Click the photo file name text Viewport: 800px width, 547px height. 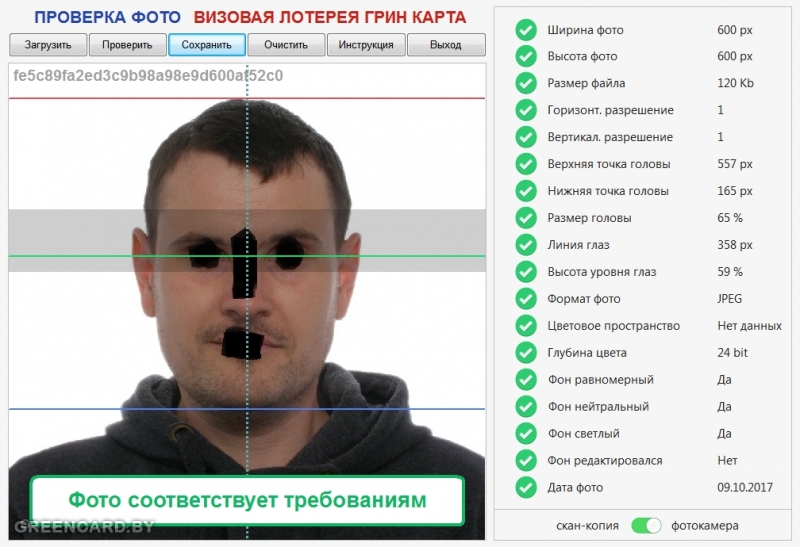(147, 76)
